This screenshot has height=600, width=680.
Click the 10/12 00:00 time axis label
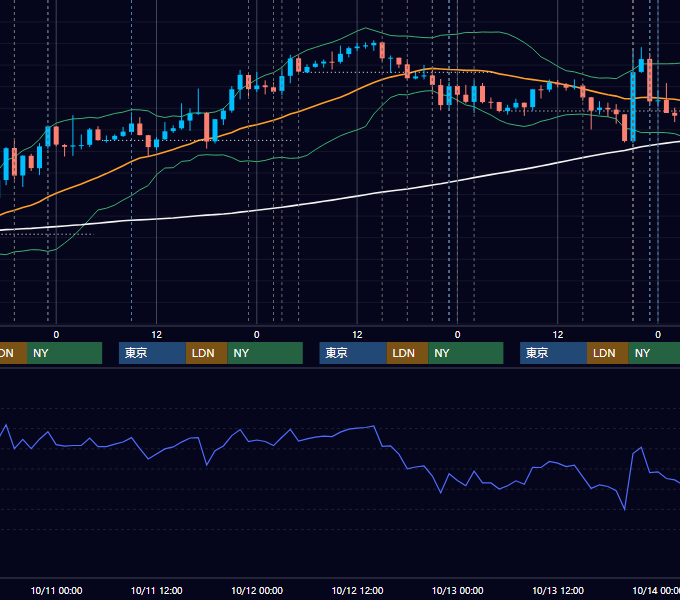click(257, 590)
